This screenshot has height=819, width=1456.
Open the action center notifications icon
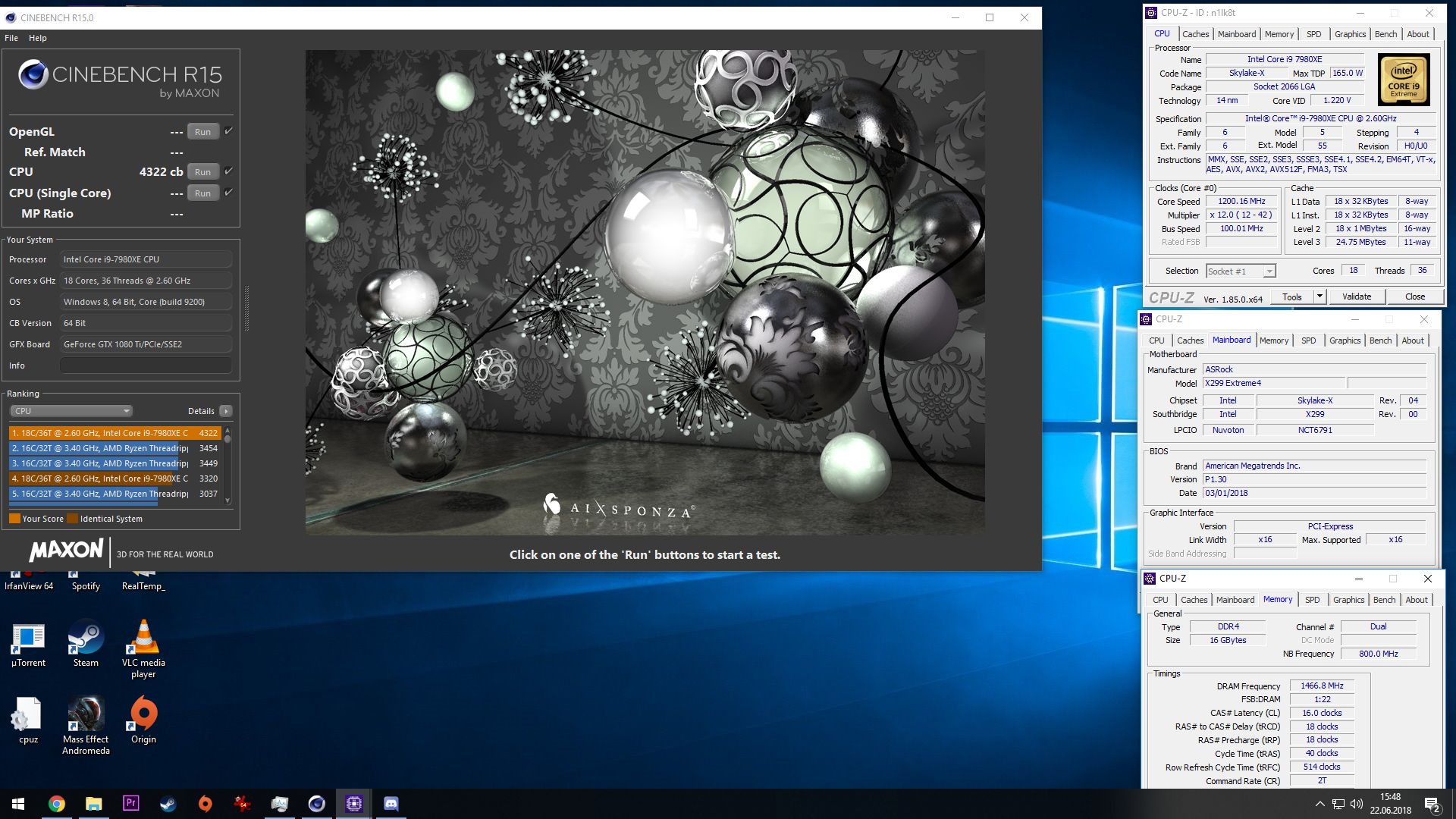(x=1432, y=804)
